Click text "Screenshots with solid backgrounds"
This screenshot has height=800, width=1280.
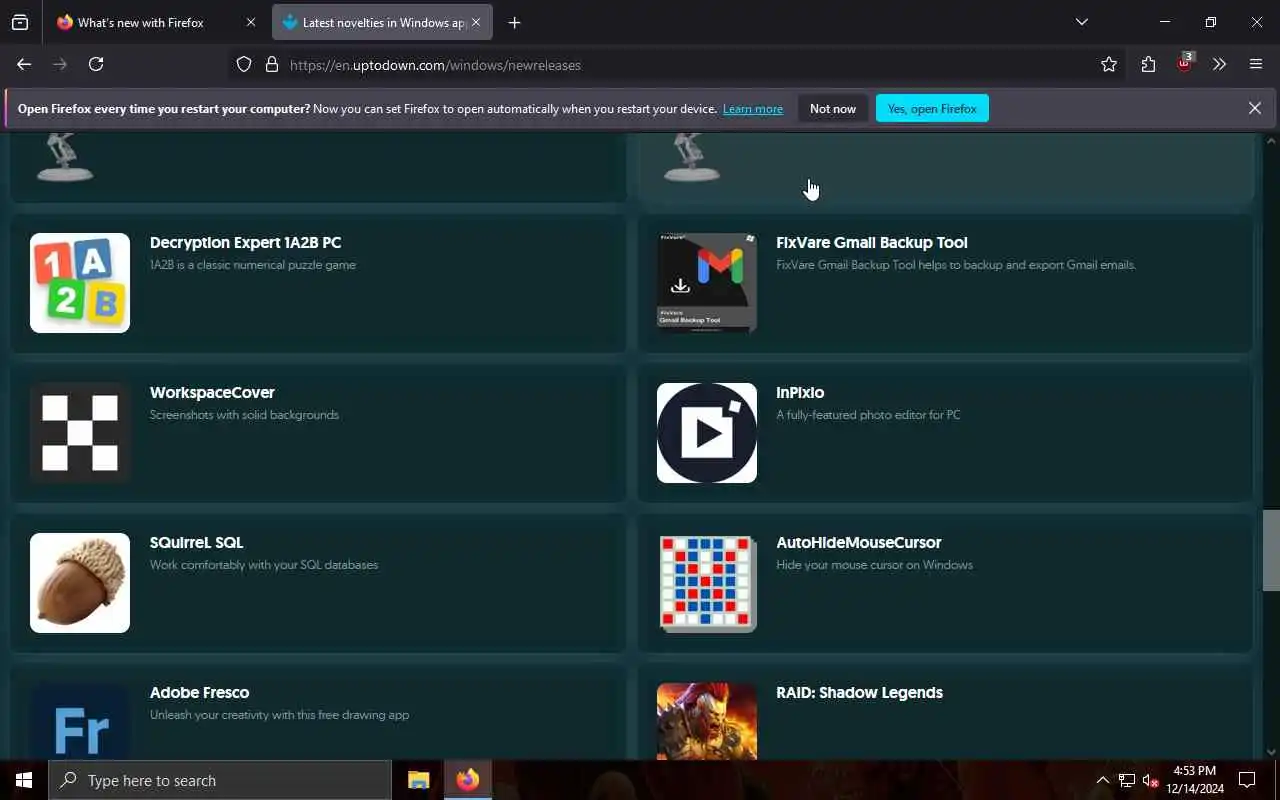[x=244, y=415]
